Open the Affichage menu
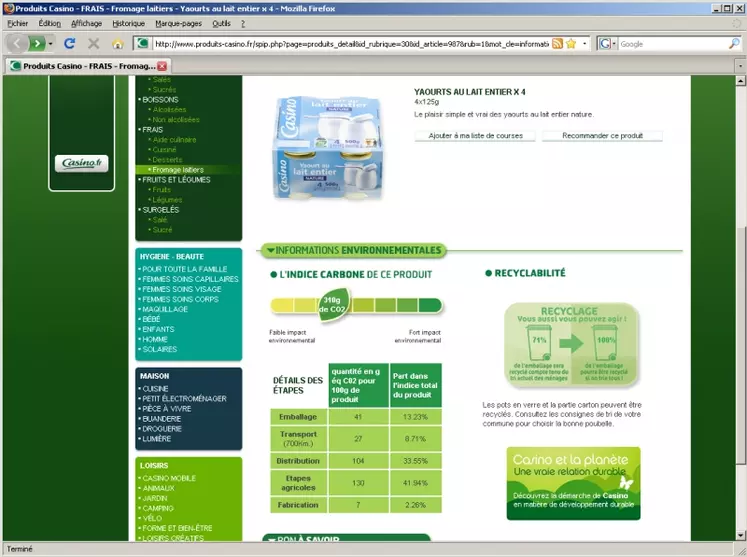747x557 pixels. coord(86,23)
